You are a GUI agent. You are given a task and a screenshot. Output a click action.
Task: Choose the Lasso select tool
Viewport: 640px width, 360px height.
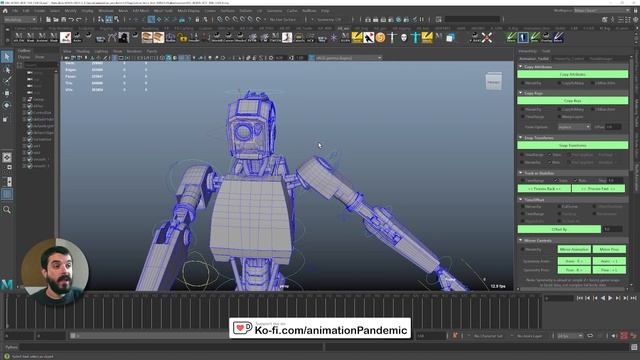click(7, 70)
